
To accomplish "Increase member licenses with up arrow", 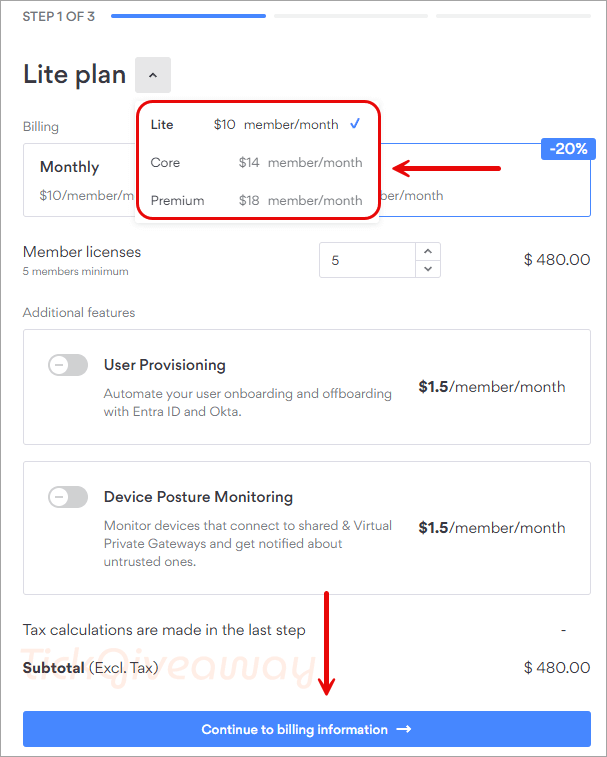I will click(428, 252).
